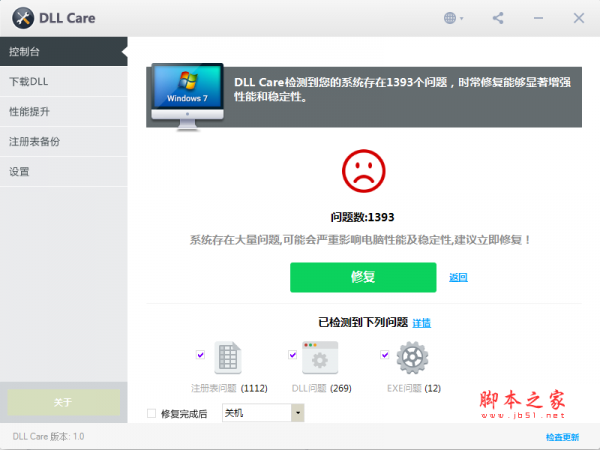Click the DLL window gear icon
Viewport: 600px width, 450px height.
point(320,357)
